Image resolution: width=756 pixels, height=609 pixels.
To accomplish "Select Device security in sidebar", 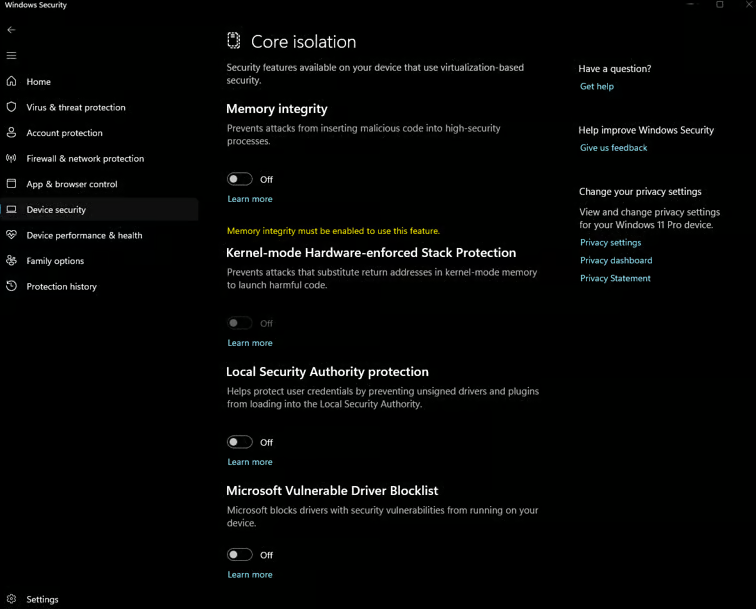I will pos(99,209).
